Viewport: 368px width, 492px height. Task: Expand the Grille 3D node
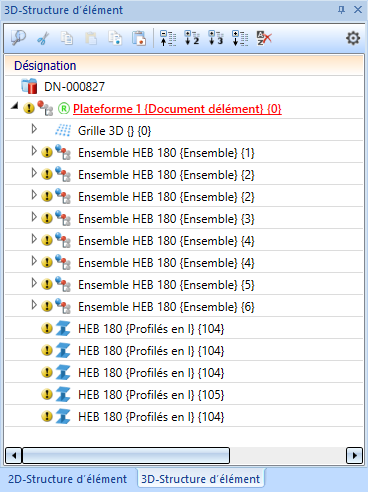(34, 129)
